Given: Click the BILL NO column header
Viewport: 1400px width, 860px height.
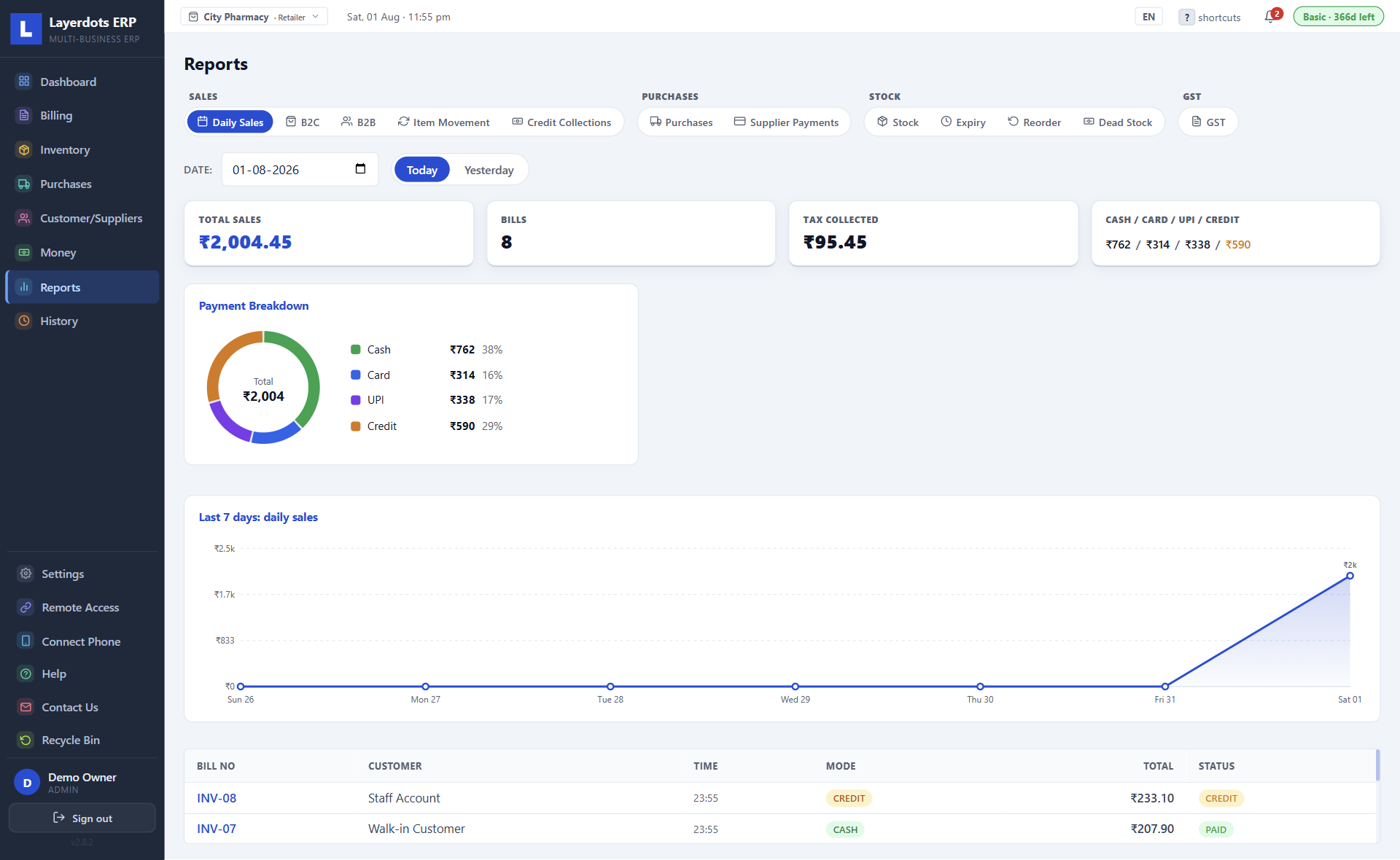Looking at the screenshot, I should 216,766.
